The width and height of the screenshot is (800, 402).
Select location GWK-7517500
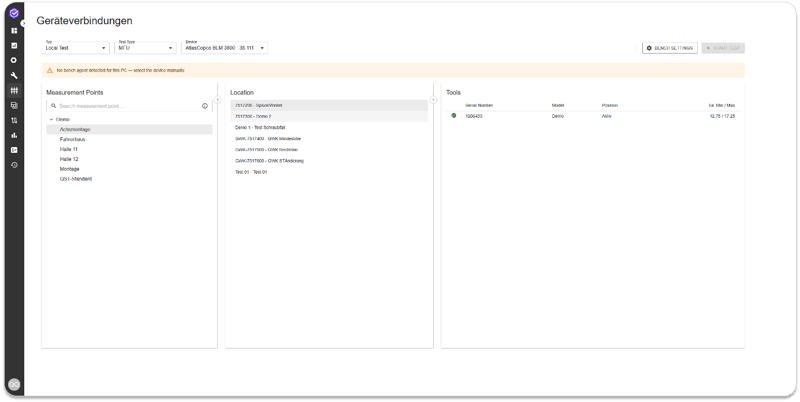(329, 150)
